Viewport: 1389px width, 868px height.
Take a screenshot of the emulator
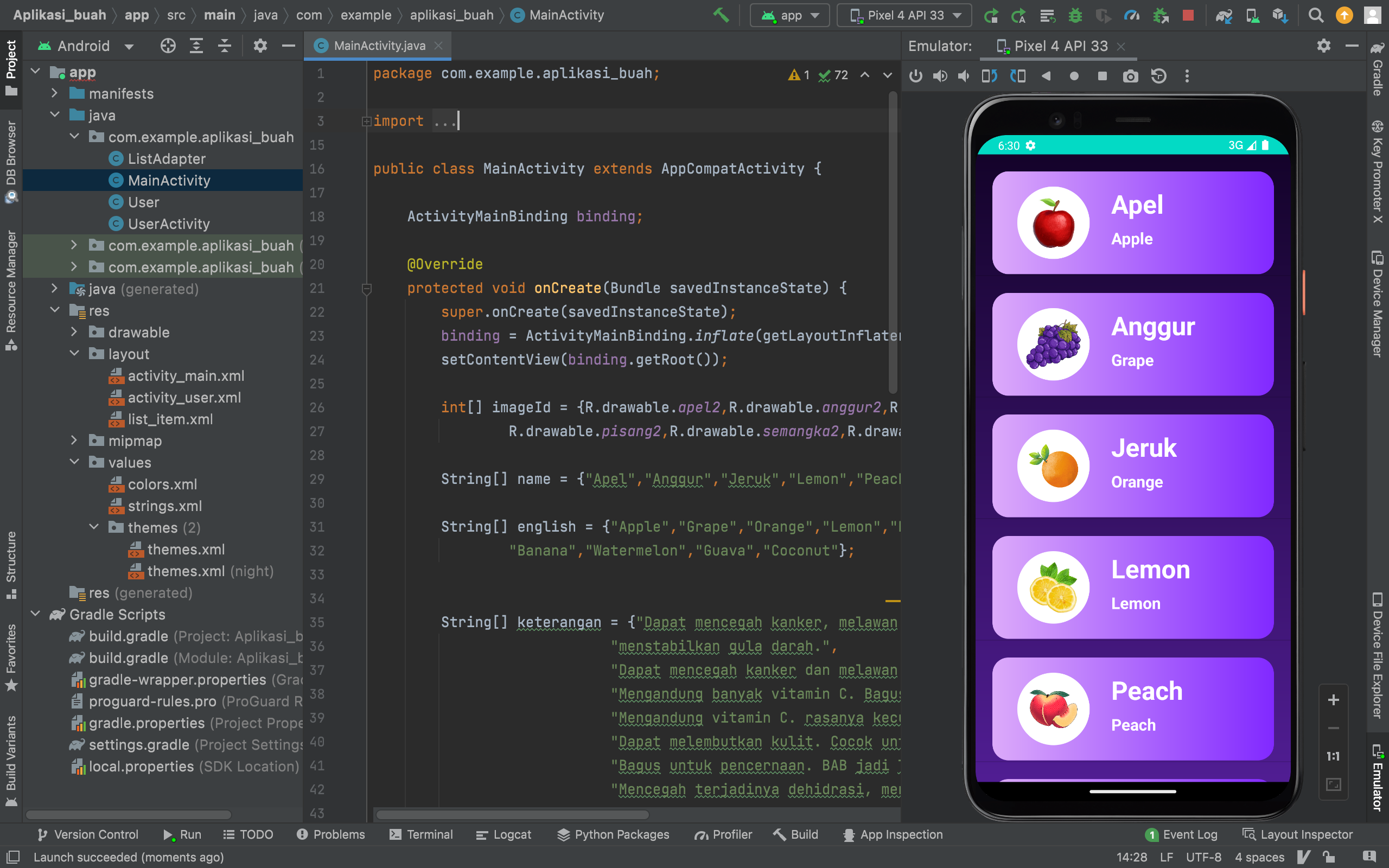click(x=1130, y=75)
